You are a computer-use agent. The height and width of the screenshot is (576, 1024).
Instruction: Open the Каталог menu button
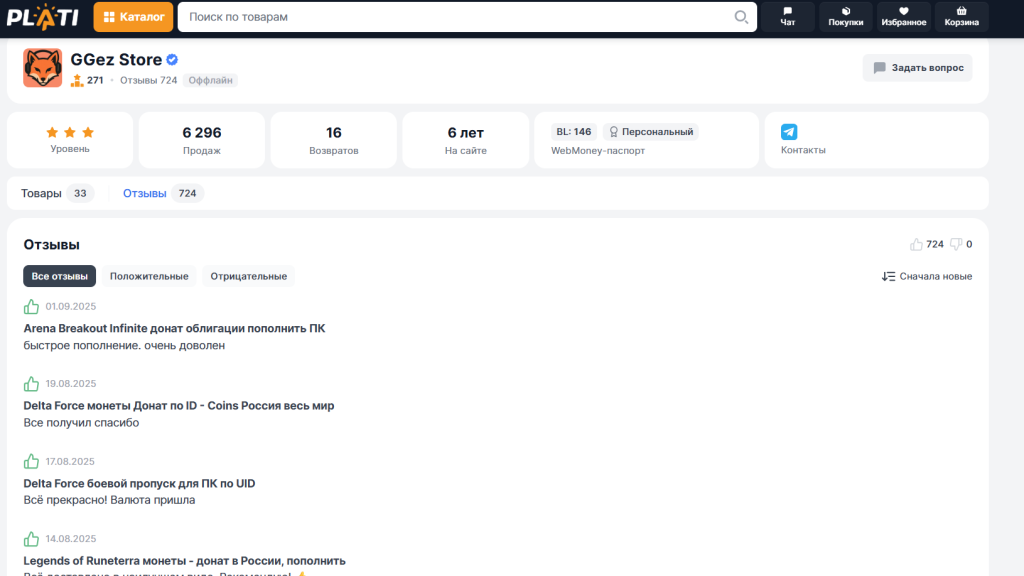click(133, 17)
